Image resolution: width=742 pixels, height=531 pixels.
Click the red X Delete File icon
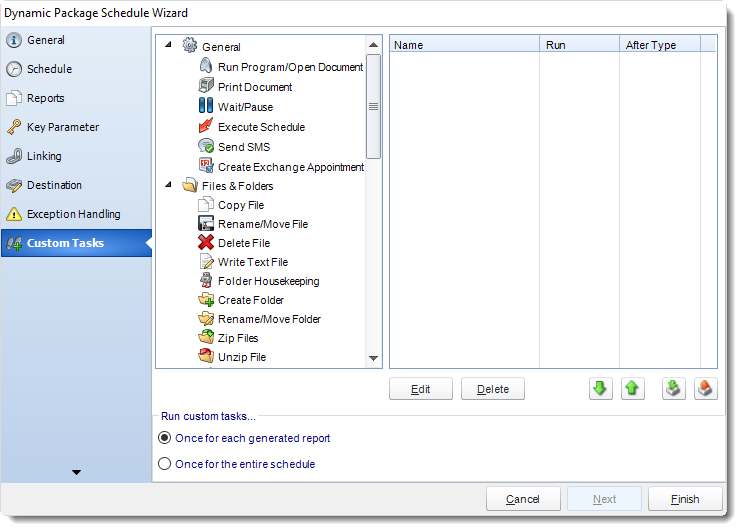[x=206, y=242]
